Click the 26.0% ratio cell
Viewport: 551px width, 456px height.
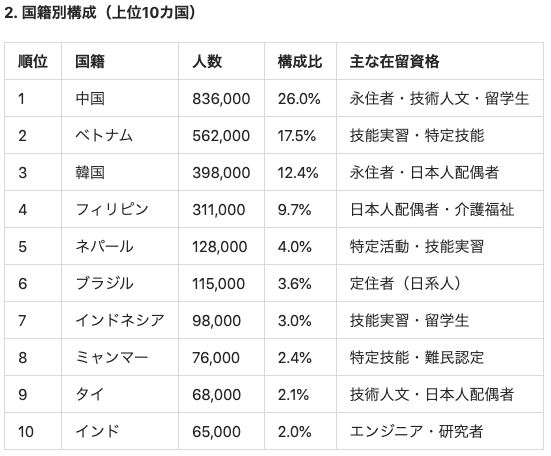coord(299,99)
